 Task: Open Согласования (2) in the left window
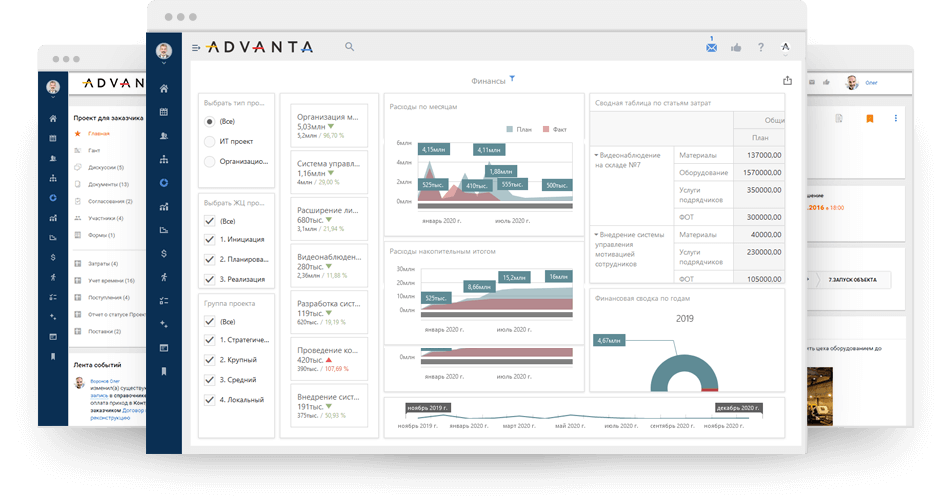pyautogui.click(x=110, y=201)
